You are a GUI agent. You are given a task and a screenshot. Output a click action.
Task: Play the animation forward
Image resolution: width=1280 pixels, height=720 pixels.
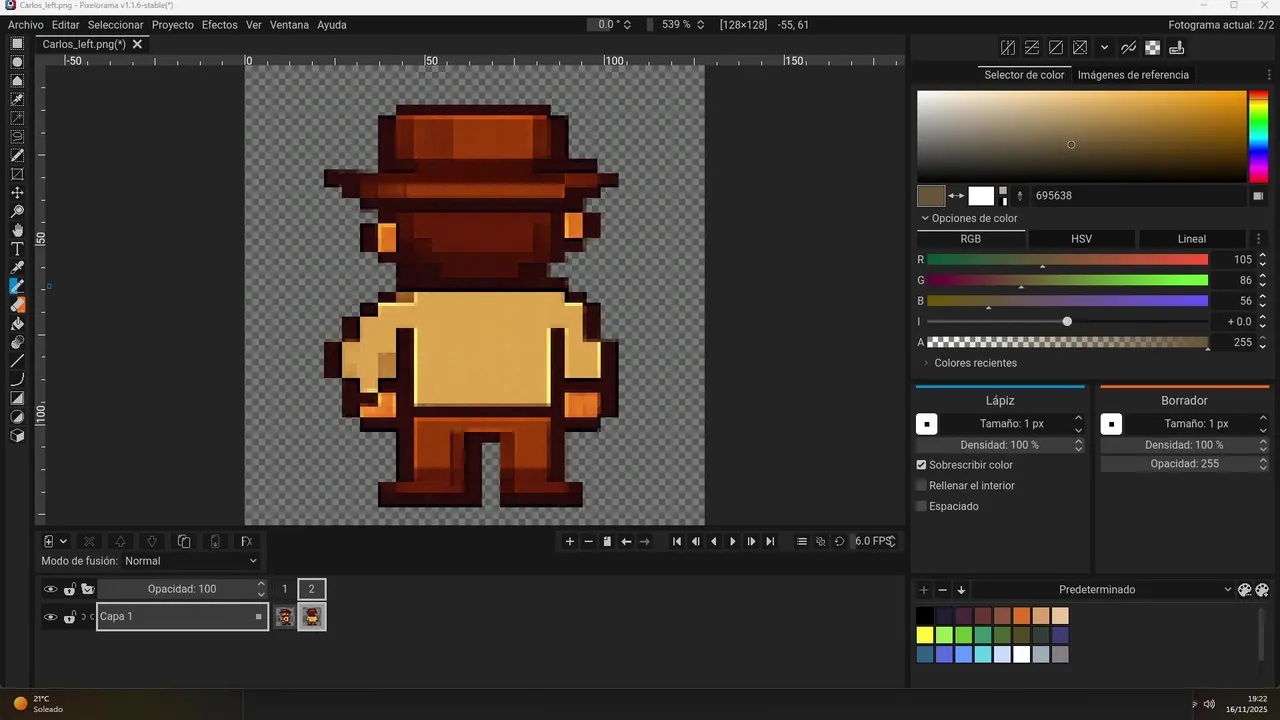[x=732, y=541]
